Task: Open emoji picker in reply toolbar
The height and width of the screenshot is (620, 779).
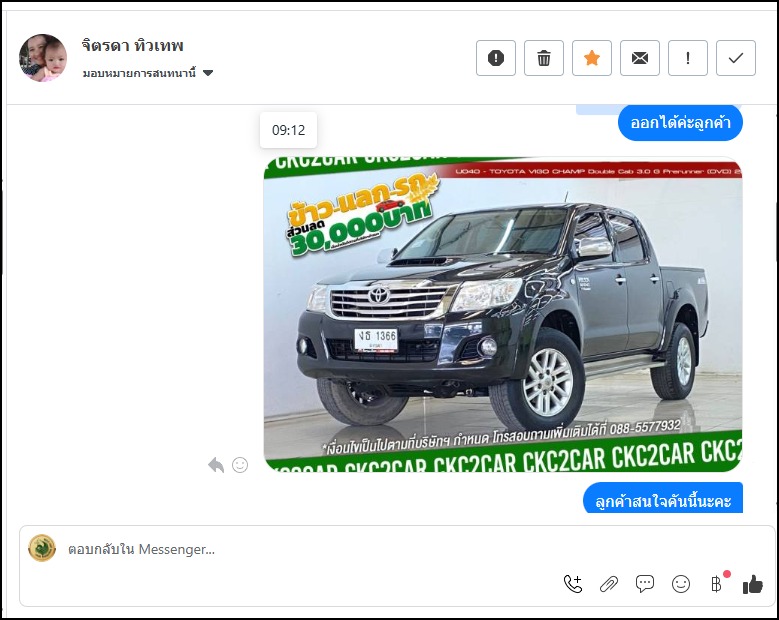Action: 681,584
